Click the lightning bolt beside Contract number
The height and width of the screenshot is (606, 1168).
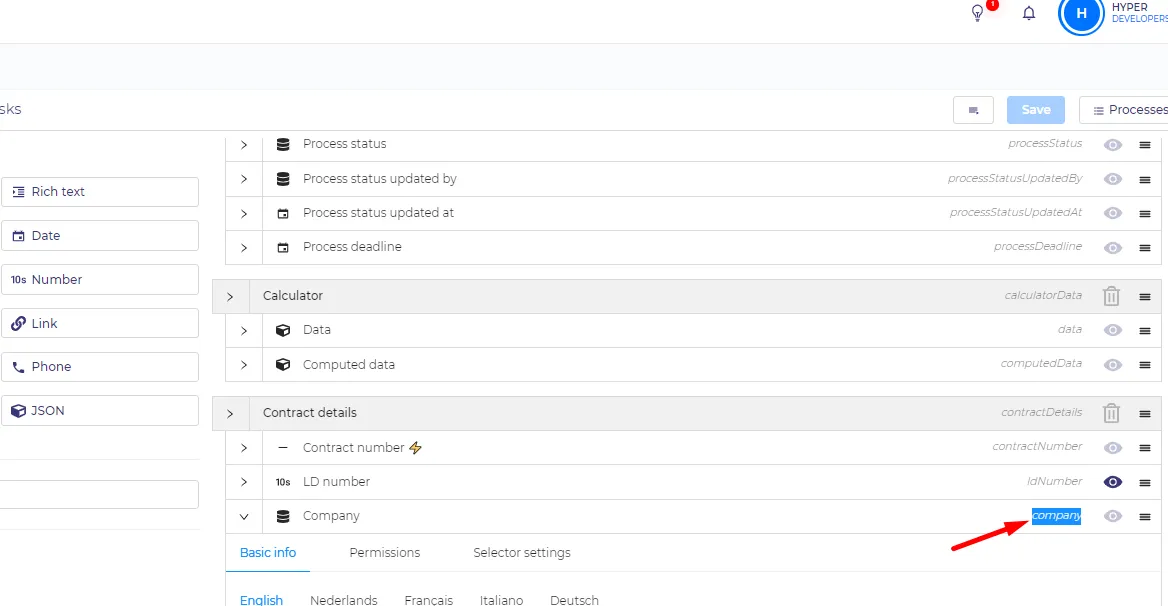(x=416, y=447)
